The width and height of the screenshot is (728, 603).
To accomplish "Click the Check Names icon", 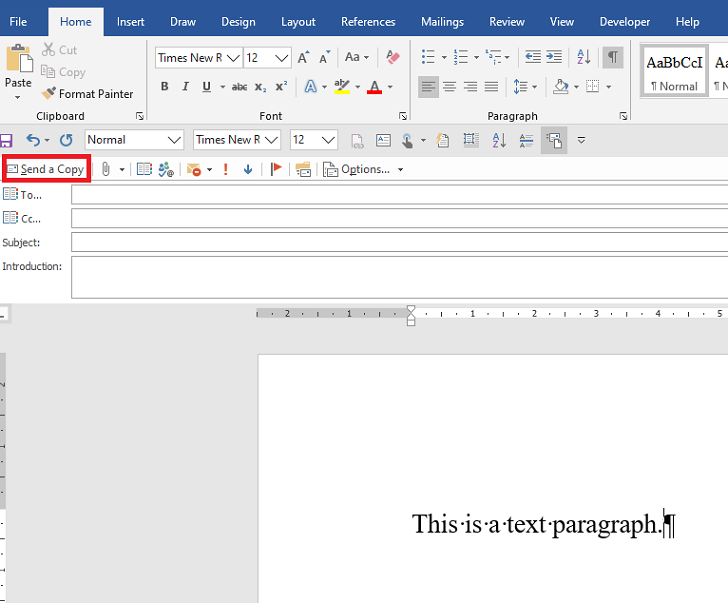I will pyautogui.click(x=166, y=169).
